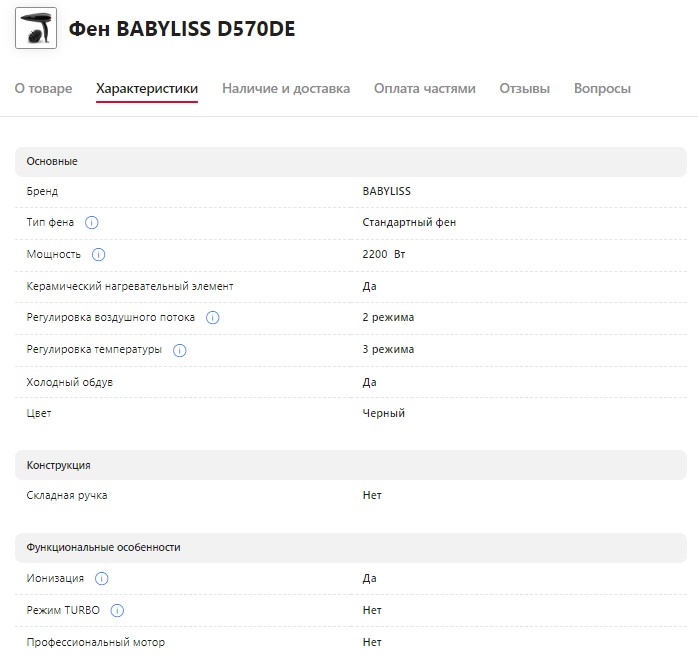
Task: Click the Профессиональный мотор label
Action: [x=96, y=642]
